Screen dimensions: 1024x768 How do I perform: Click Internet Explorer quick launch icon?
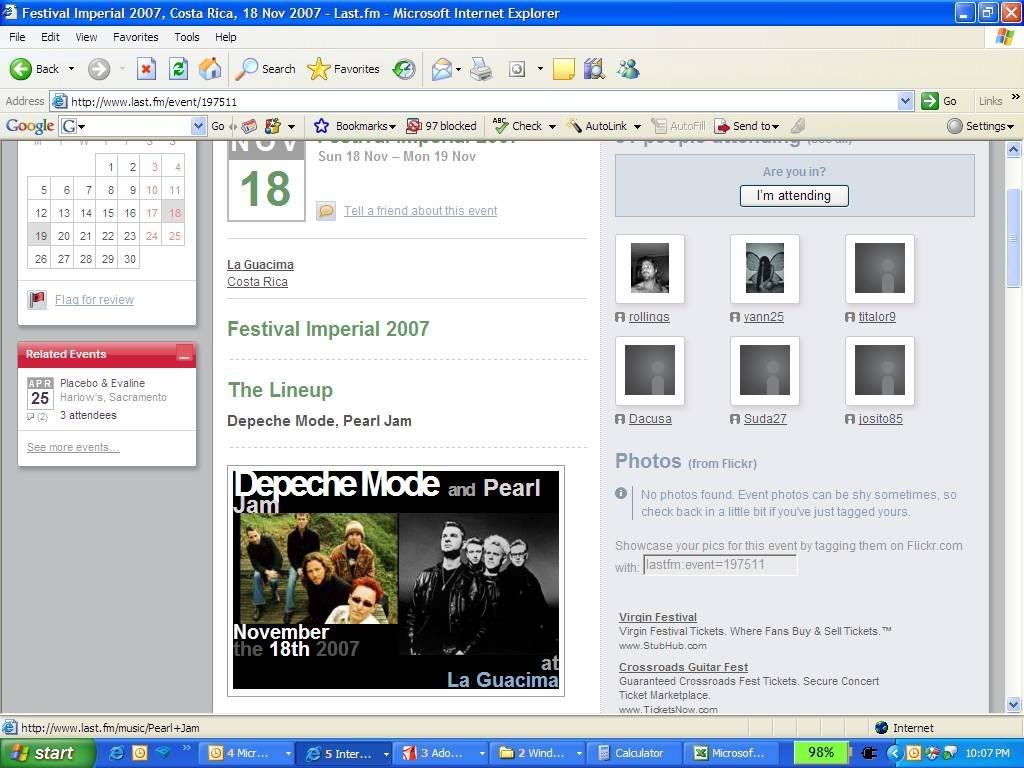point(117,753)
